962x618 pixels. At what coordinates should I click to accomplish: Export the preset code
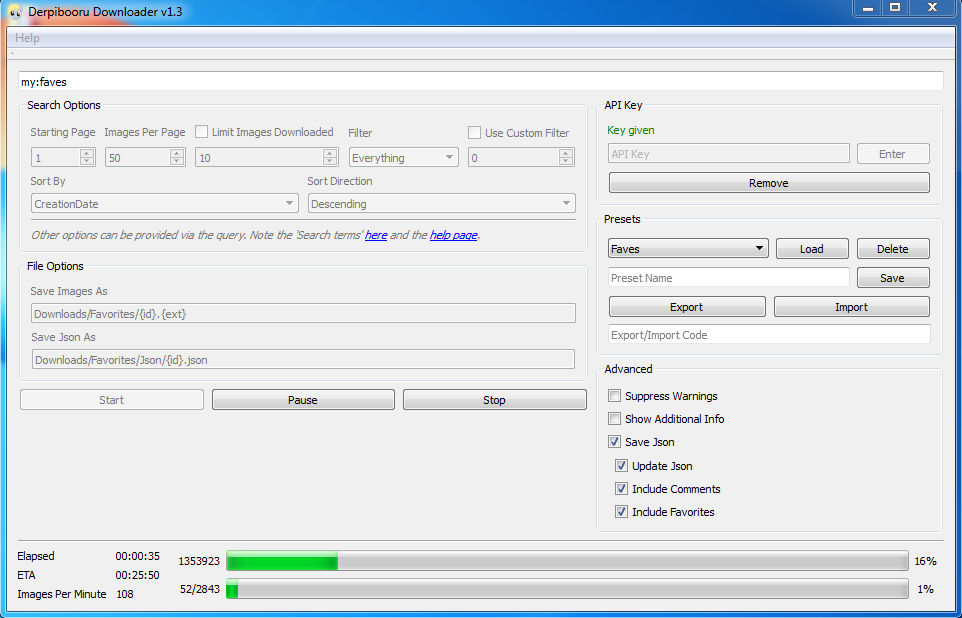tap(687, 307)
